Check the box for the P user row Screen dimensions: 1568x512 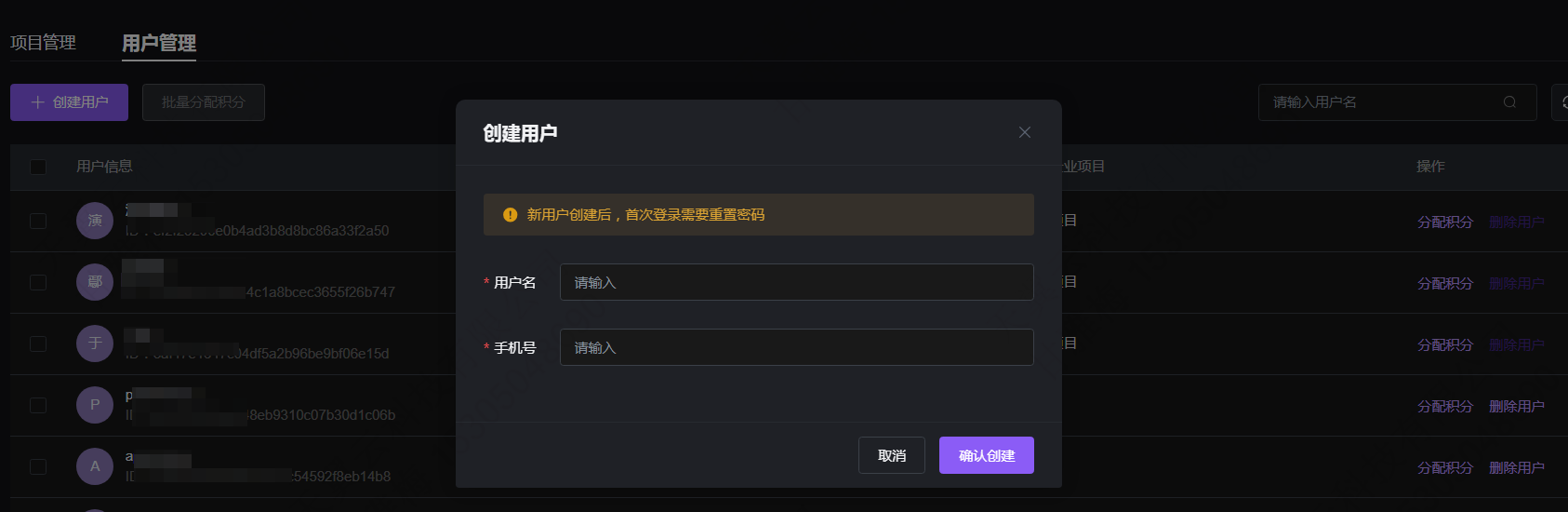click(38, 405)
